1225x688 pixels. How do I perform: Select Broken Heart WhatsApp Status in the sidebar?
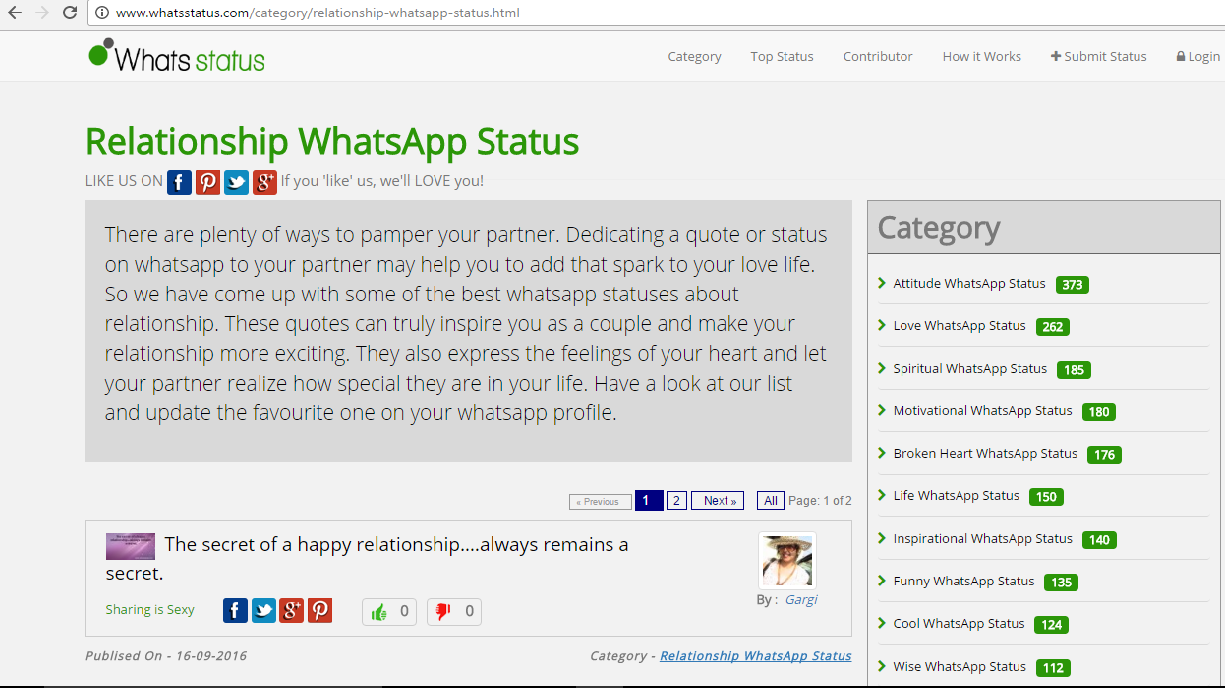click(x=985, y=454)
